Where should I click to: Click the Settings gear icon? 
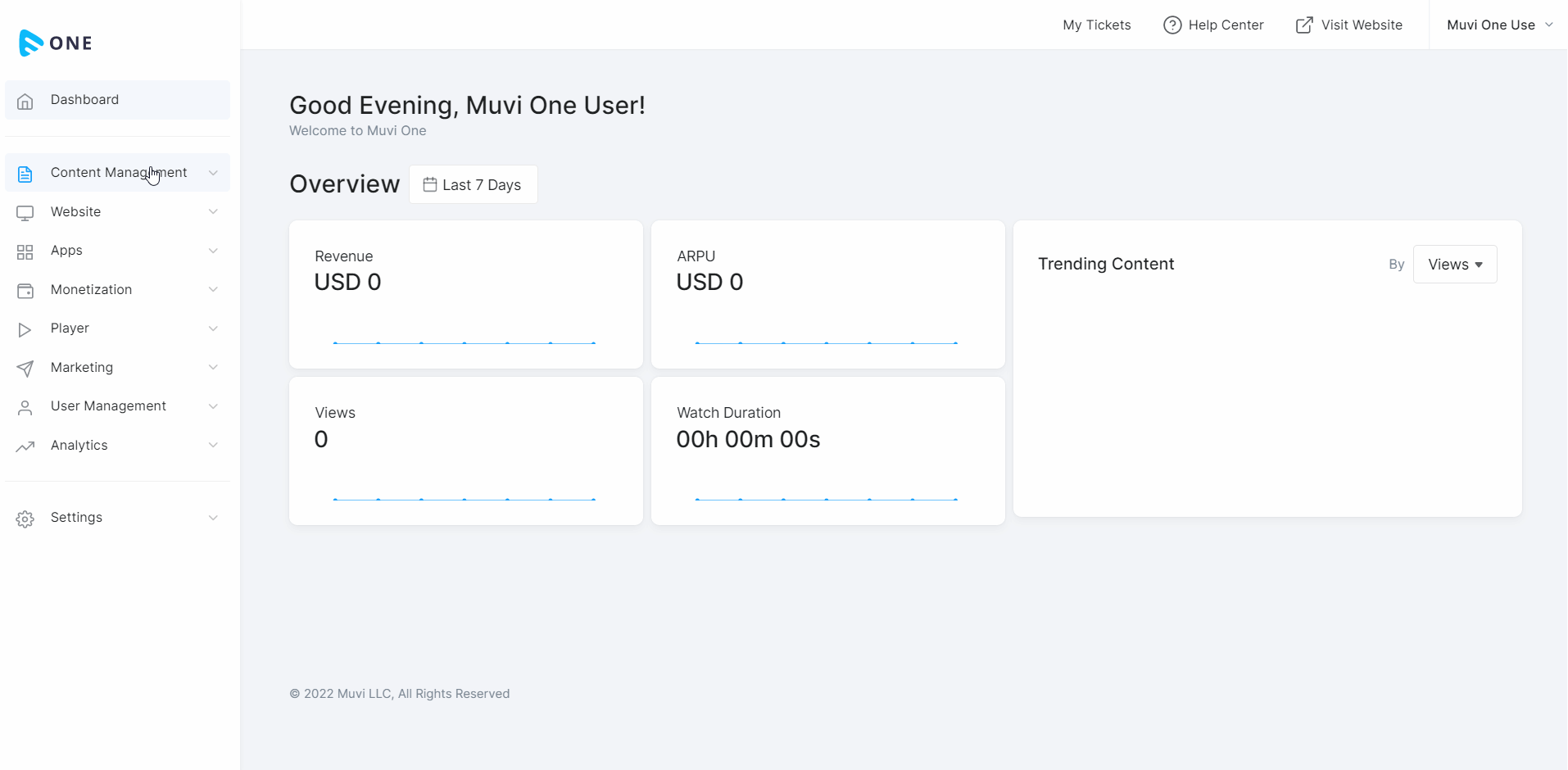pos(25,519)
